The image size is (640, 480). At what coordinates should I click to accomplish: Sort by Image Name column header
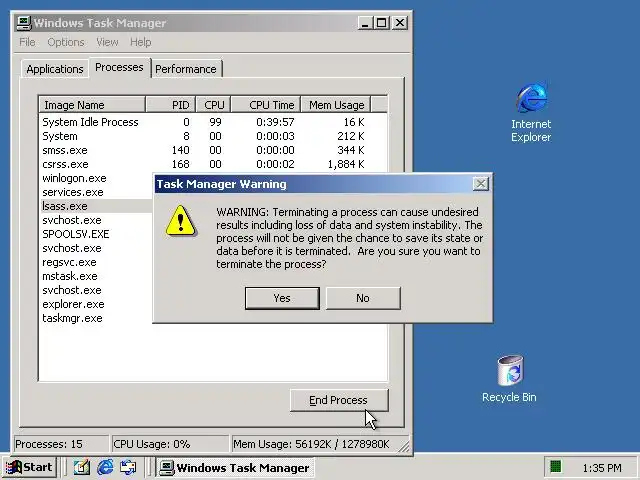coord(92,105)
